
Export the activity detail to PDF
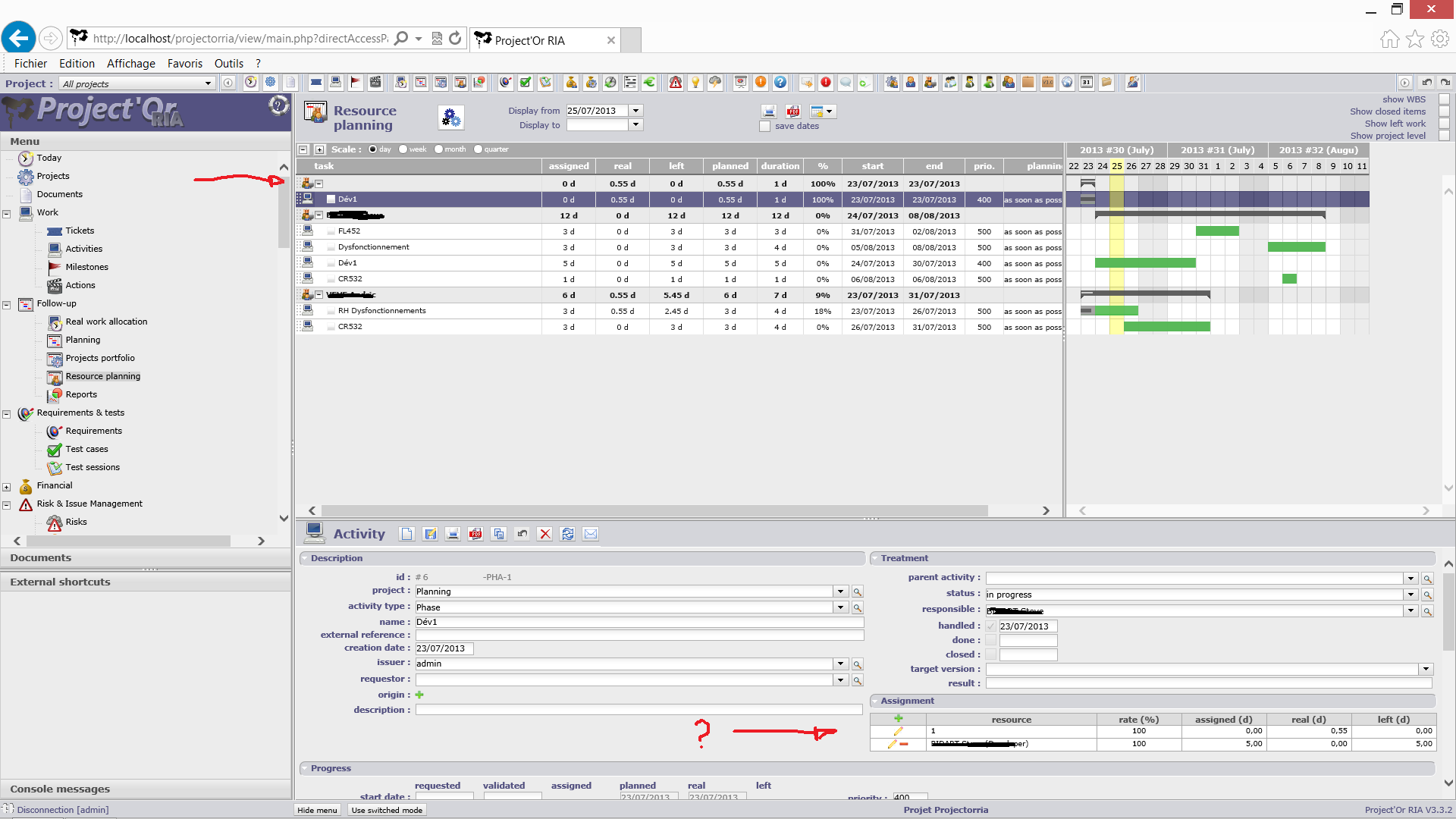475,534
